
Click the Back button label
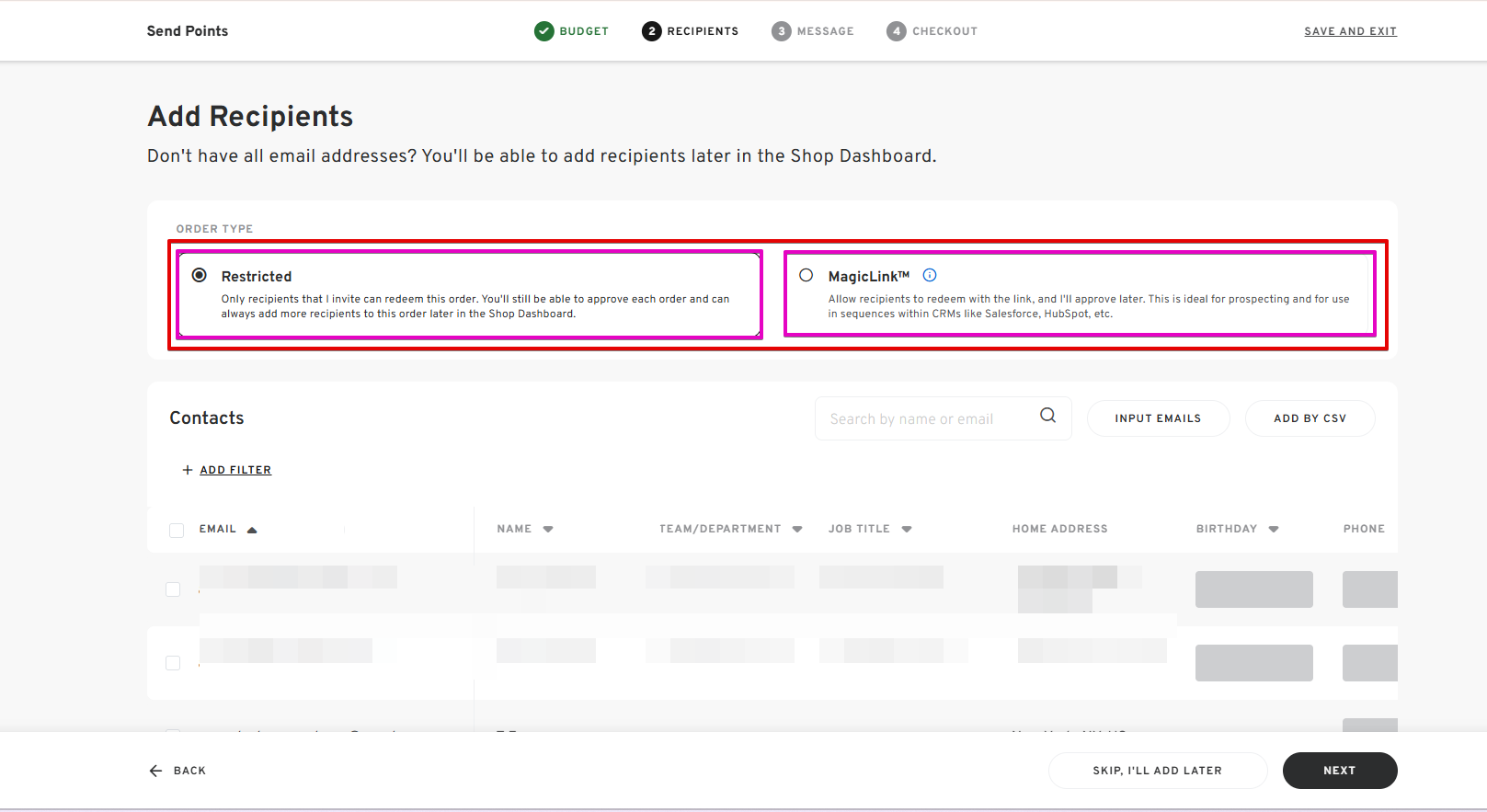pyautogui.click(x=189, y=771)
